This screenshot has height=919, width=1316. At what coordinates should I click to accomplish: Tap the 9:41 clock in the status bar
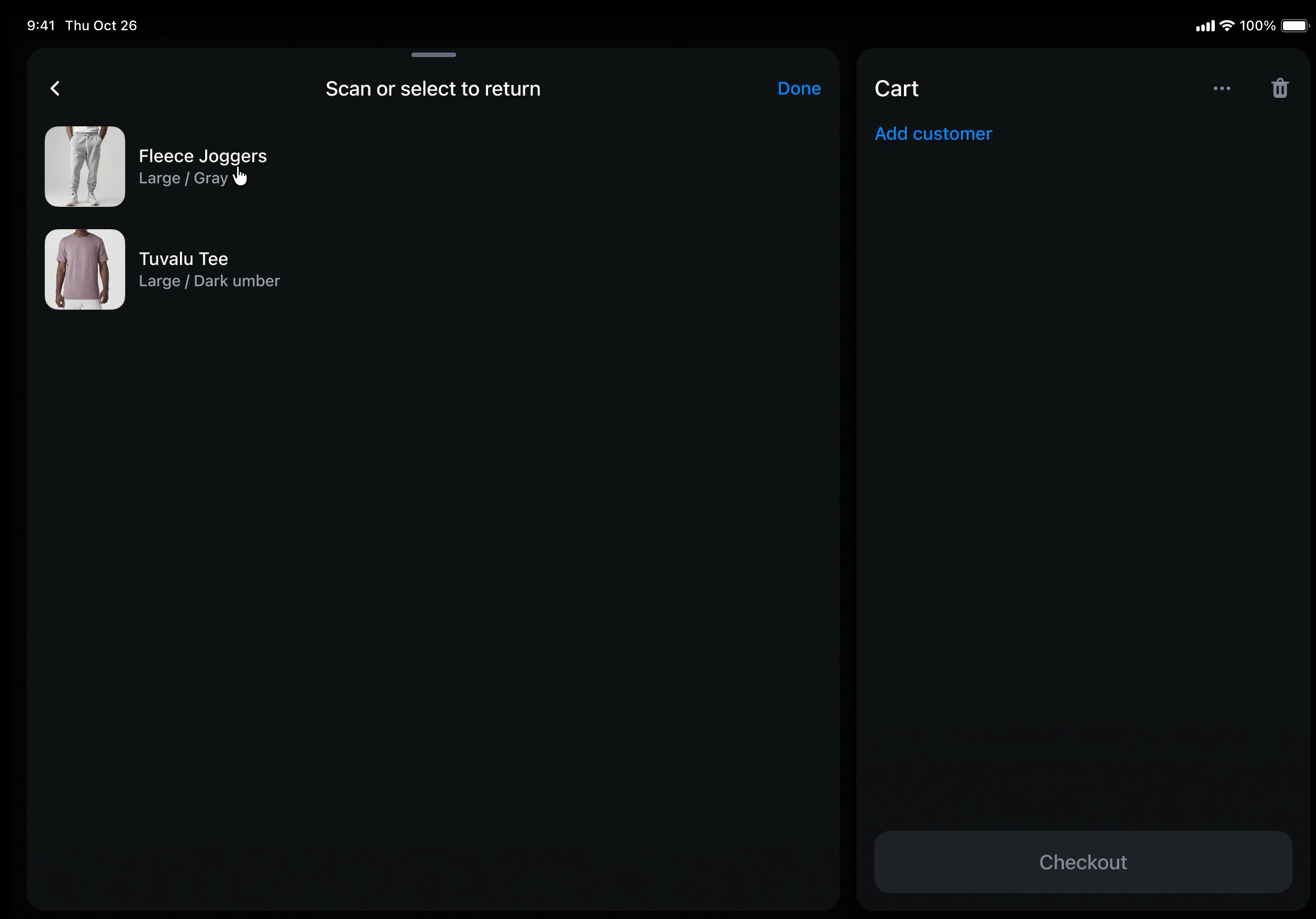click(x=41, y=26)
